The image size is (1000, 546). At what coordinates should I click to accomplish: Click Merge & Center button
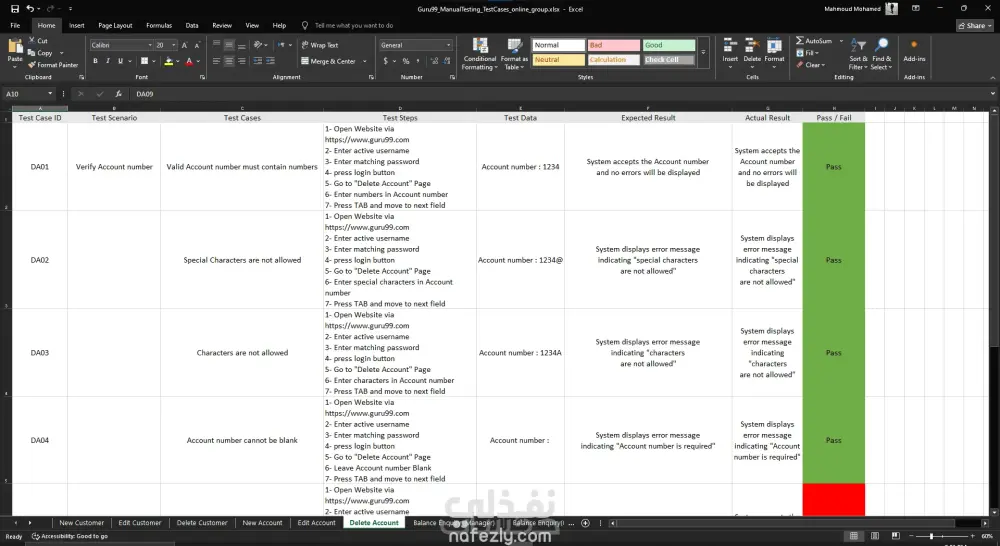tap(334, 61)
